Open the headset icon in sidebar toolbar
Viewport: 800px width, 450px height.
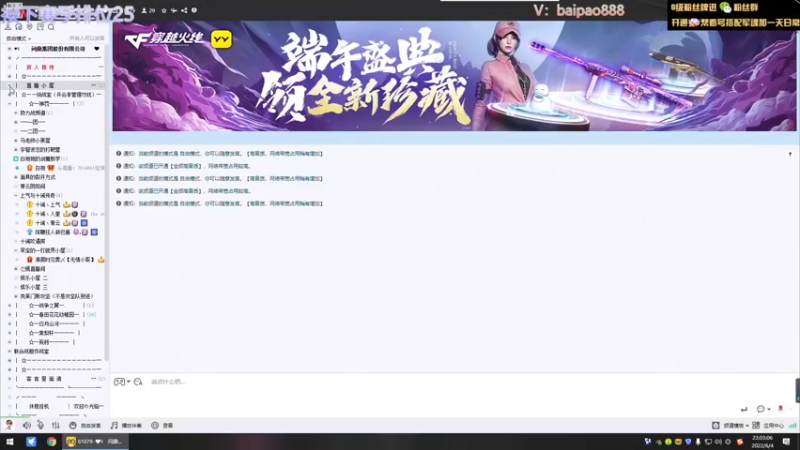[x=19, y=27]
